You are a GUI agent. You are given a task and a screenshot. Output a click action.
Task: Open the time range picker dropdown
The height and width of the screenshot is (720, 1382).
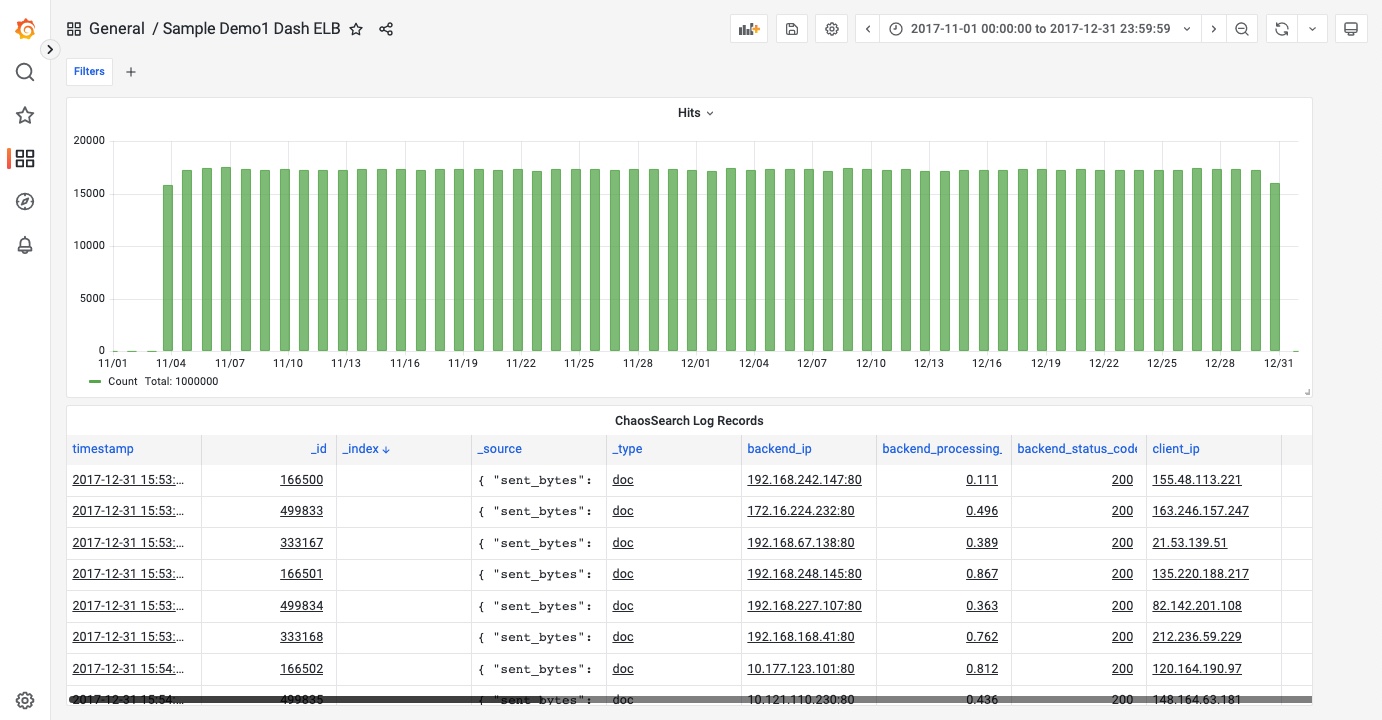pyautogui.click(x=1040, y=29)
